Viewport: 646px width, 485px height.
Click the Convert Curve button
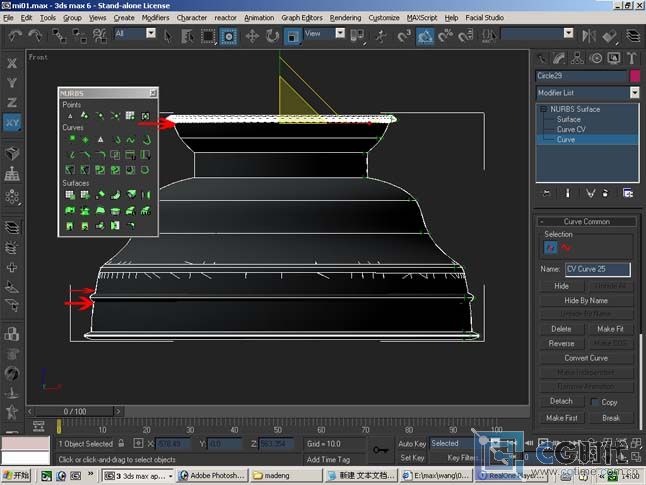[586, 358]
